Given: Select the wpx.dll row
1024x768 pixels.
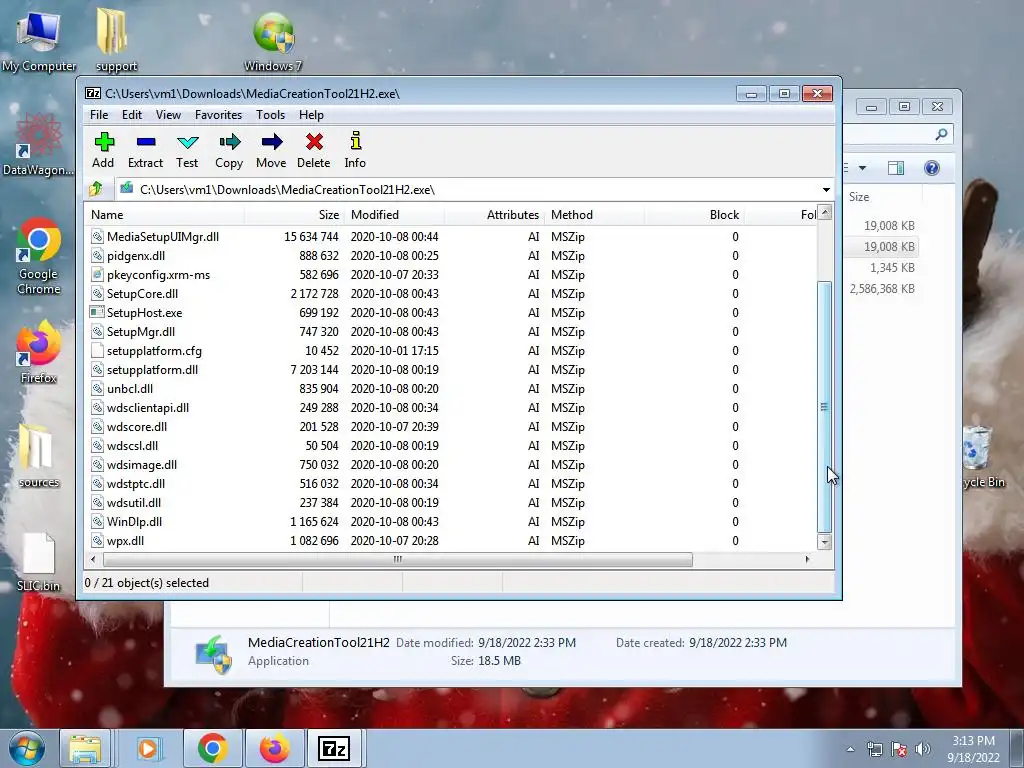Looking at the screenshot, I should point(451,540).
